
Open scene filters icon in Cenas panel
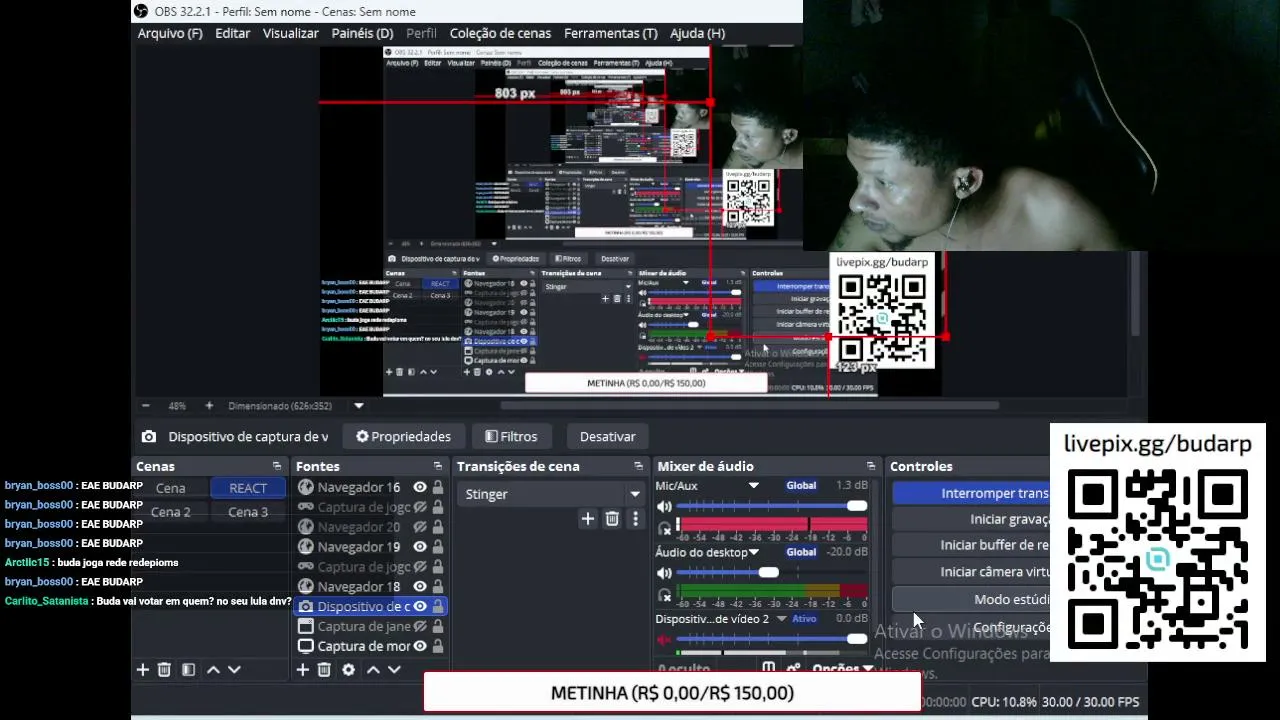(188, 670)
